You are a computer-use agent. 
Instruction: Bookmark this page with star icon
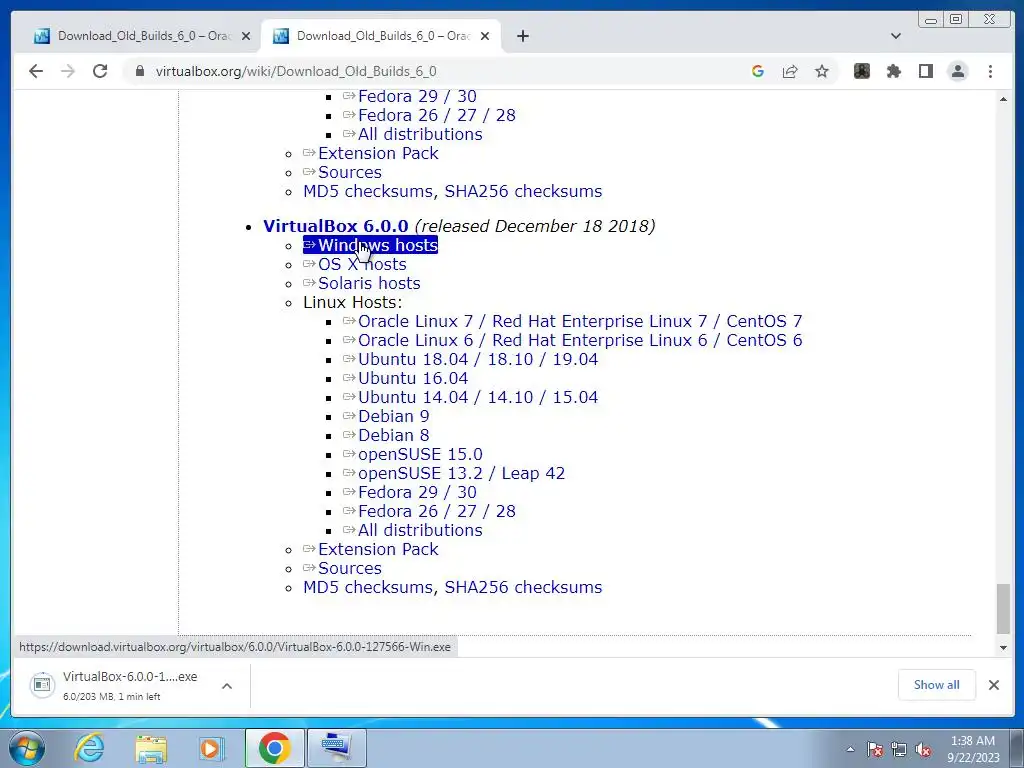point(822,71)
